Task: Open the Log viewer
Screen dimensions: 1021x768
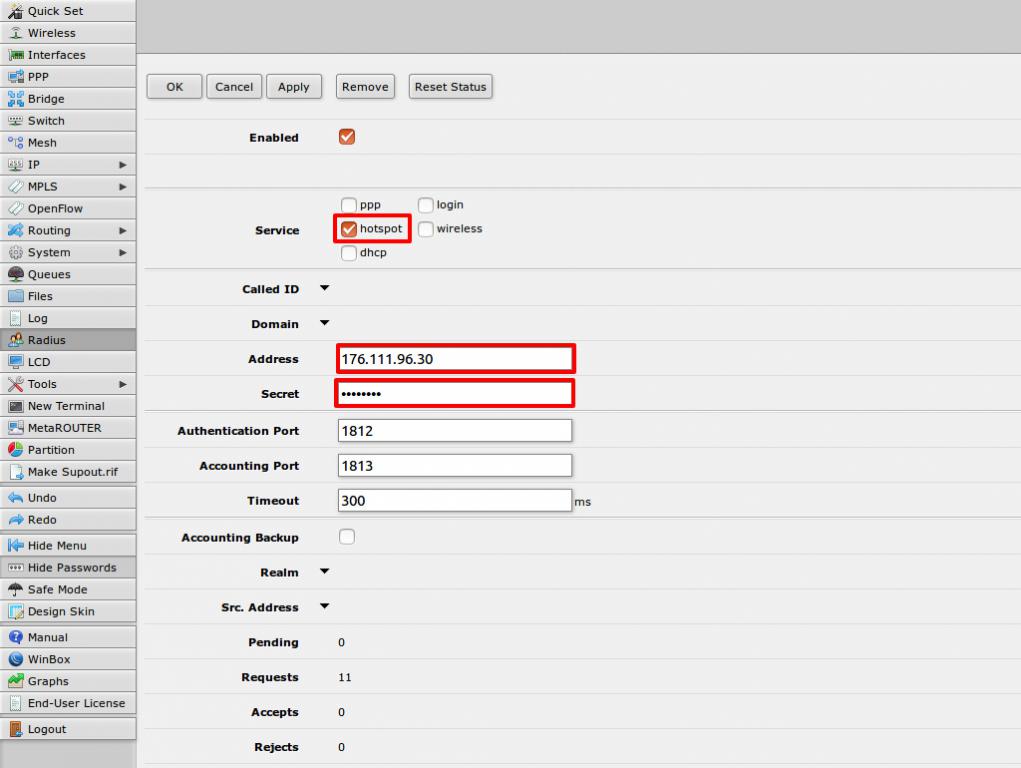Action: tap(35, 318)
